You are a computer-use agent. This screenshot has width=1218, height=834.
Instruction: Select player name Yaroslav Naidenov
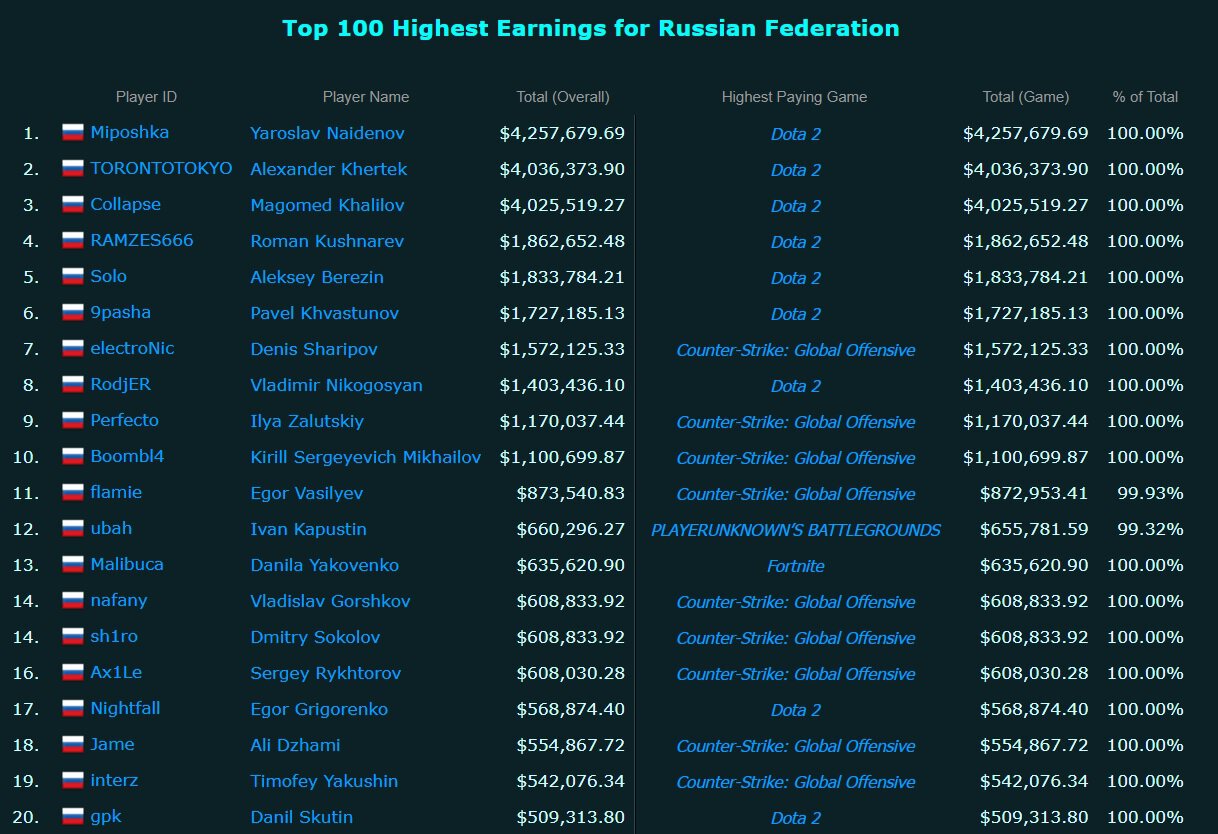click(327, 133)
